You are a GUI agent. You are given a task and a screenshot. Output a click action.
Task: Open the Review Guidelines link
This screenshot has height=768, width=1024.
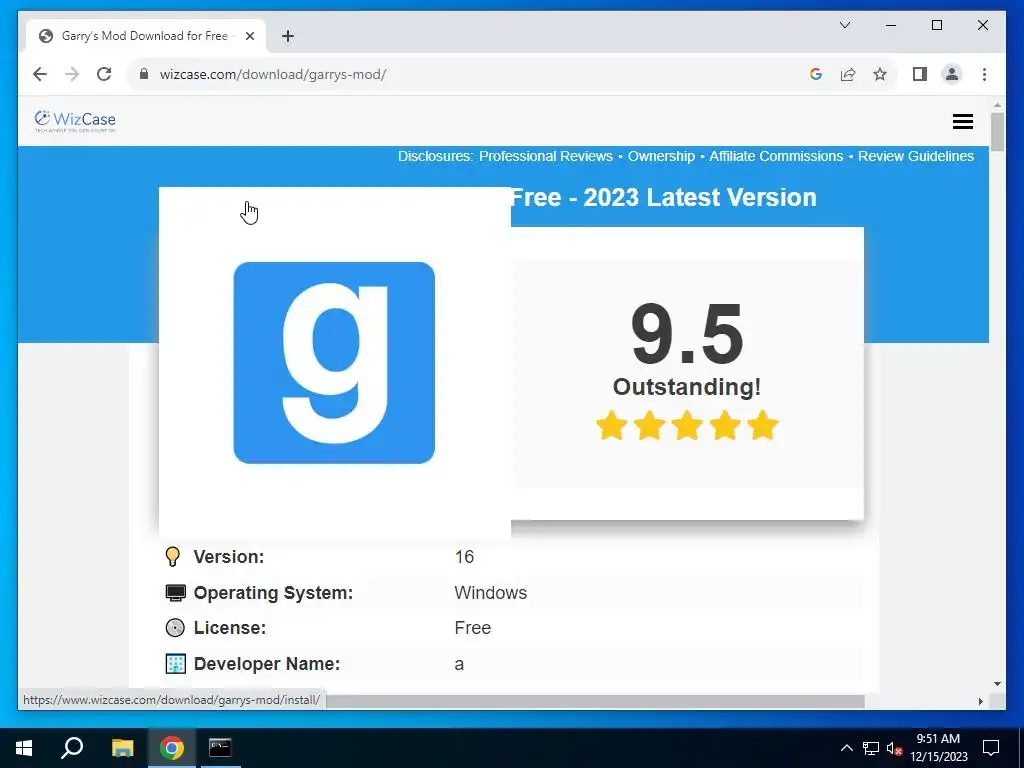[916, 156]
